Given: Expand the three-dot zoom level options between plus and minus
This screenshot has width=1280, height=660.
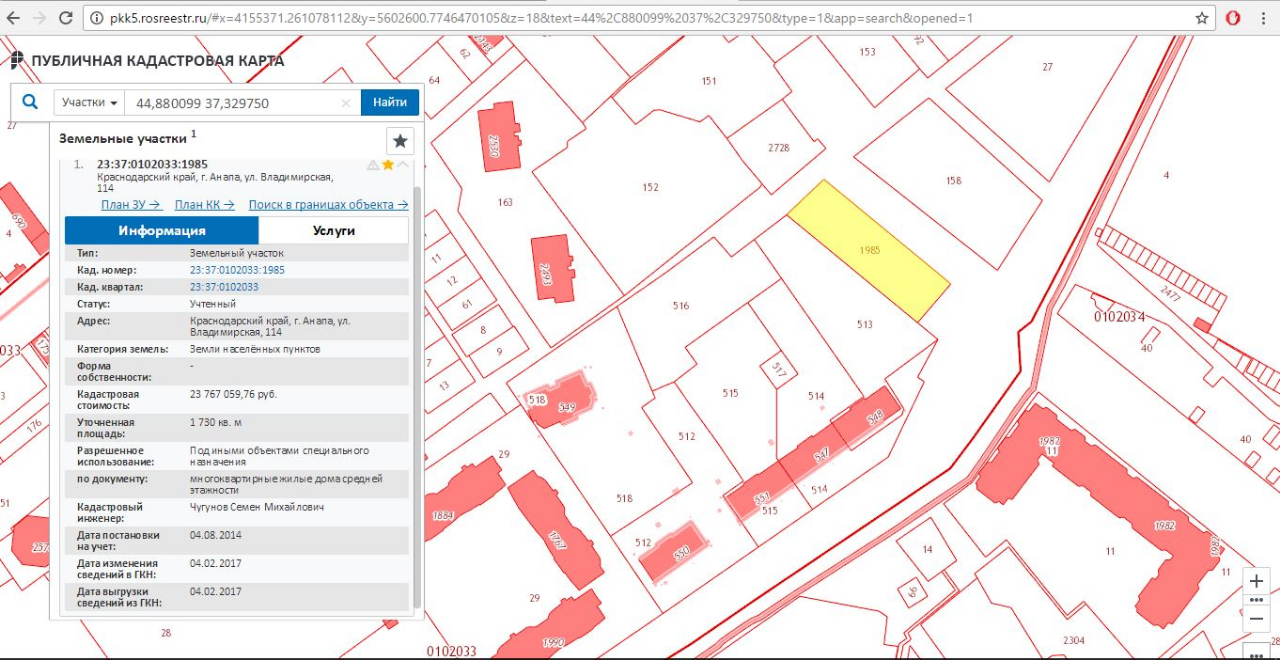Looking at the screenshot, I should point(1256,600).
